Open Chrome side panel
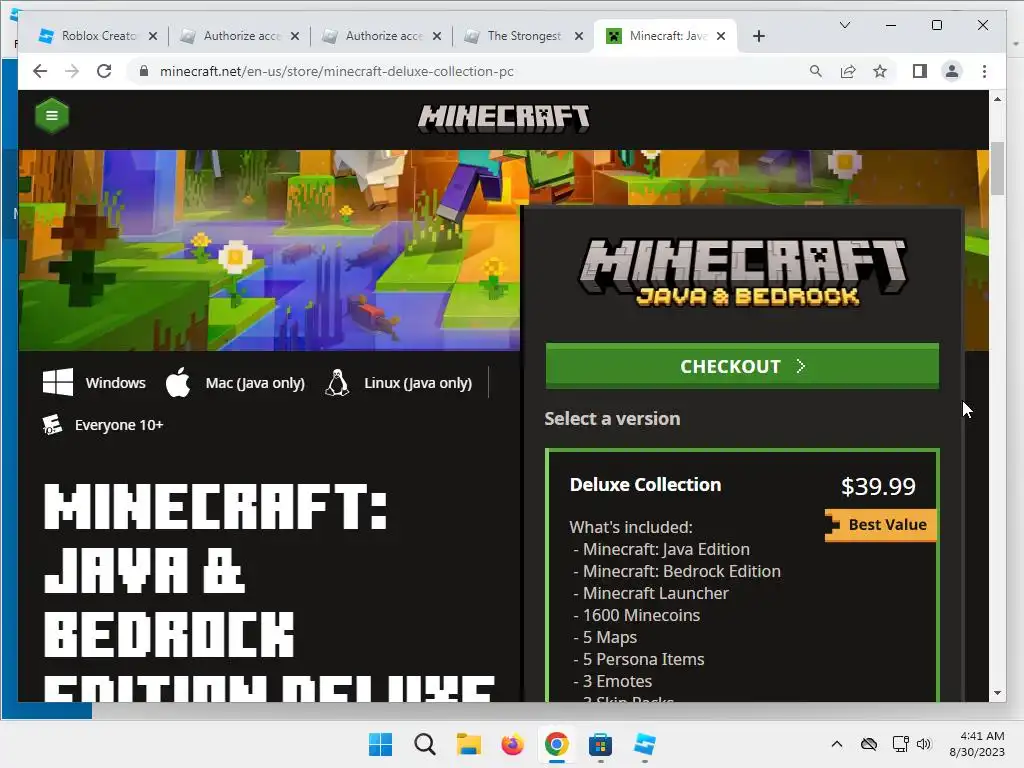Image resolution: width=1024 pixels, height=768 pixels. point(920,71)
